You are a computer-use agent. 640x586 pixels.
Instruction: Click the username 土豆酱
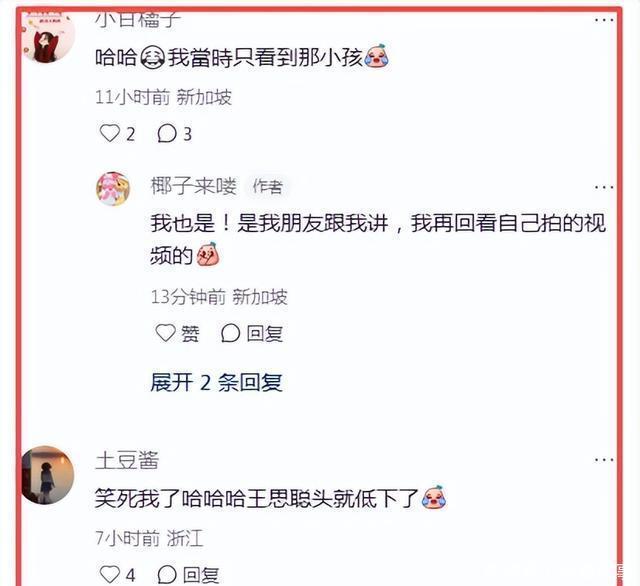[x=127, y=461]
